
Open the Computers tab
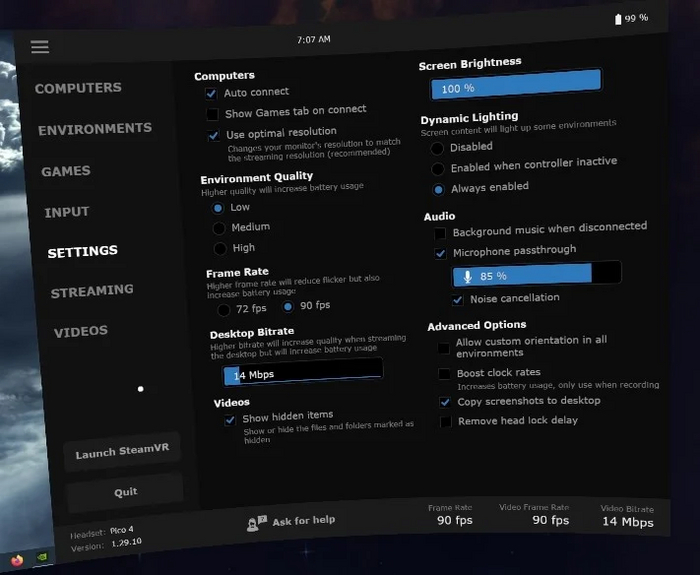tap(78, 88)
